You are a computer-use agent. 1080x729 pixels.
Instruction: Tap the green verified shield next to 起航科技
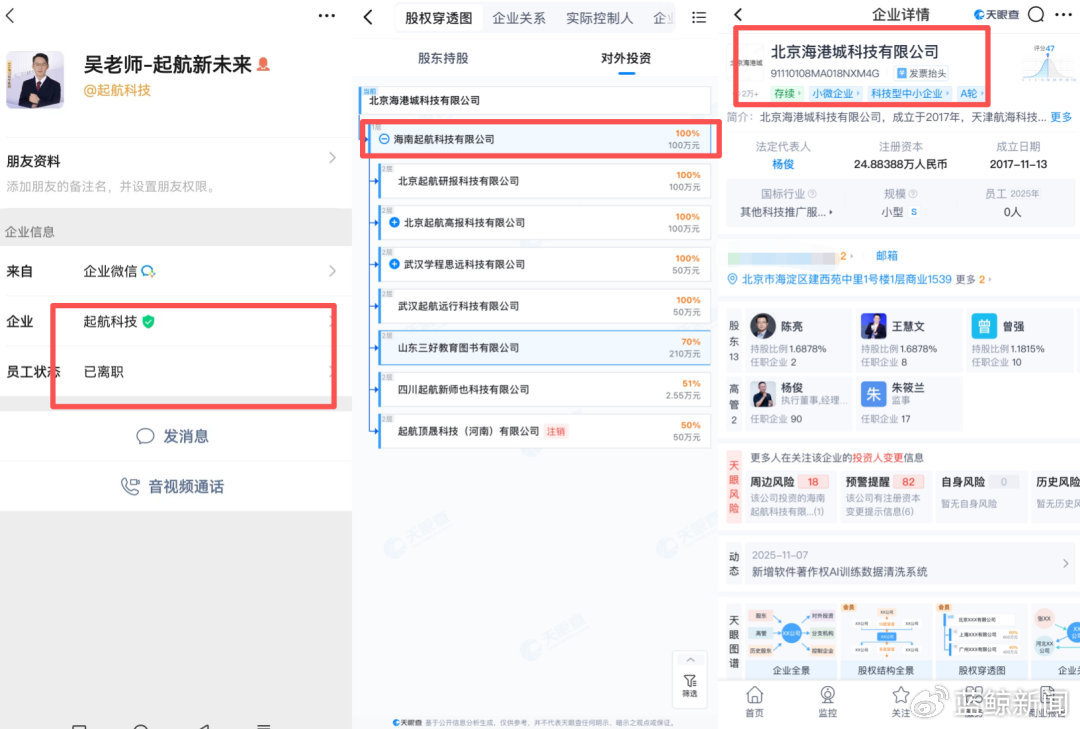pos(148,321)
